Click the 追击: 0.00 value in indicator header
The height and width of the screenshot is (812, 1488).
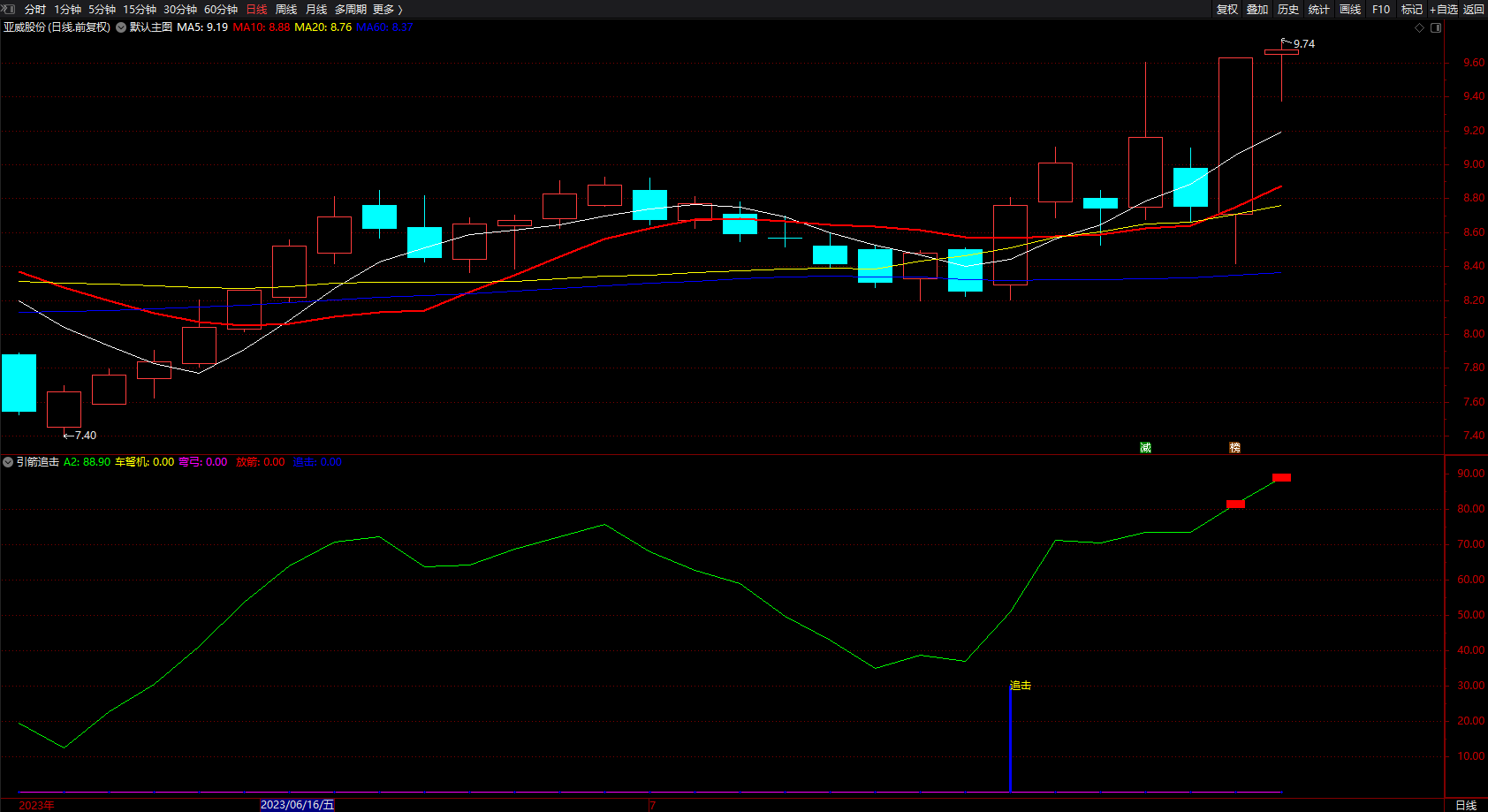[317, 462]
